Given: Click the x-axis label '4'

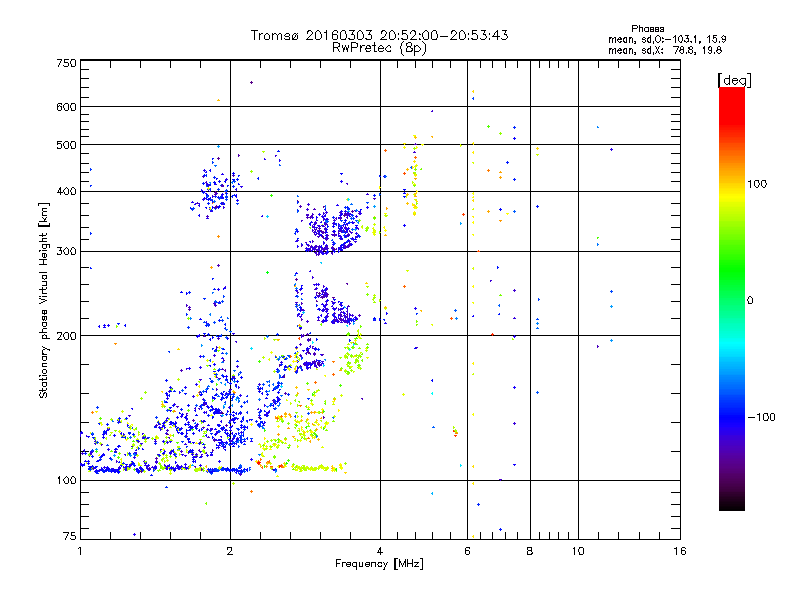Looking at the screenshot, I should [380, 551].
